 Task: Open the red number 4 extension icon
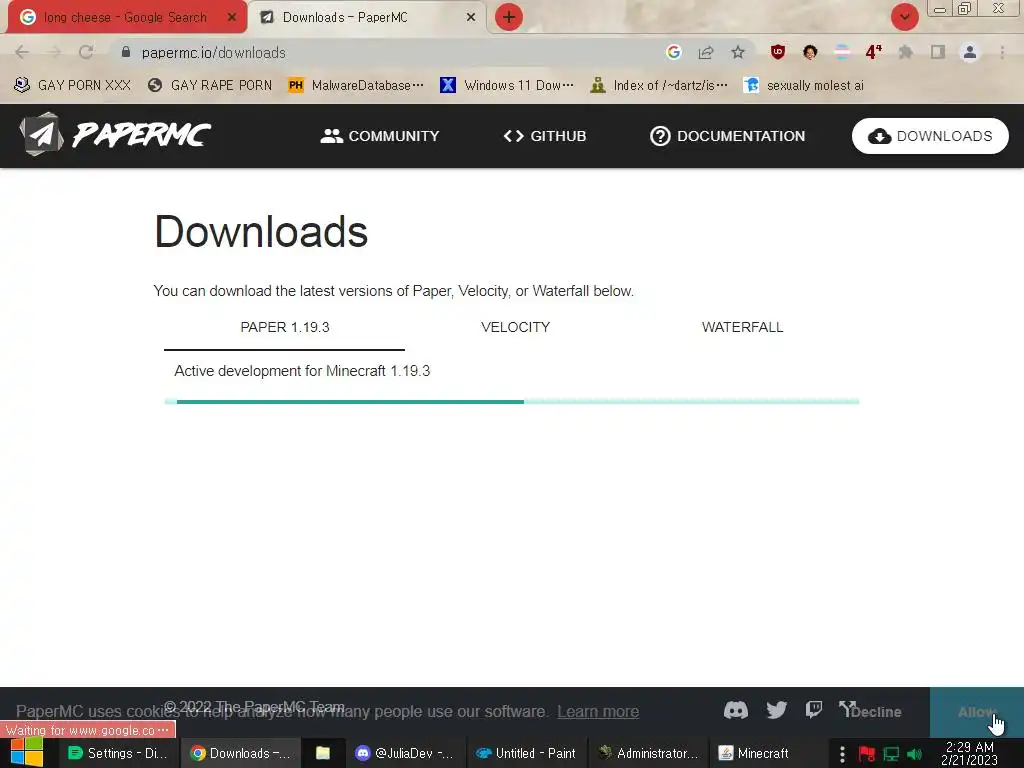coord(874,52)
